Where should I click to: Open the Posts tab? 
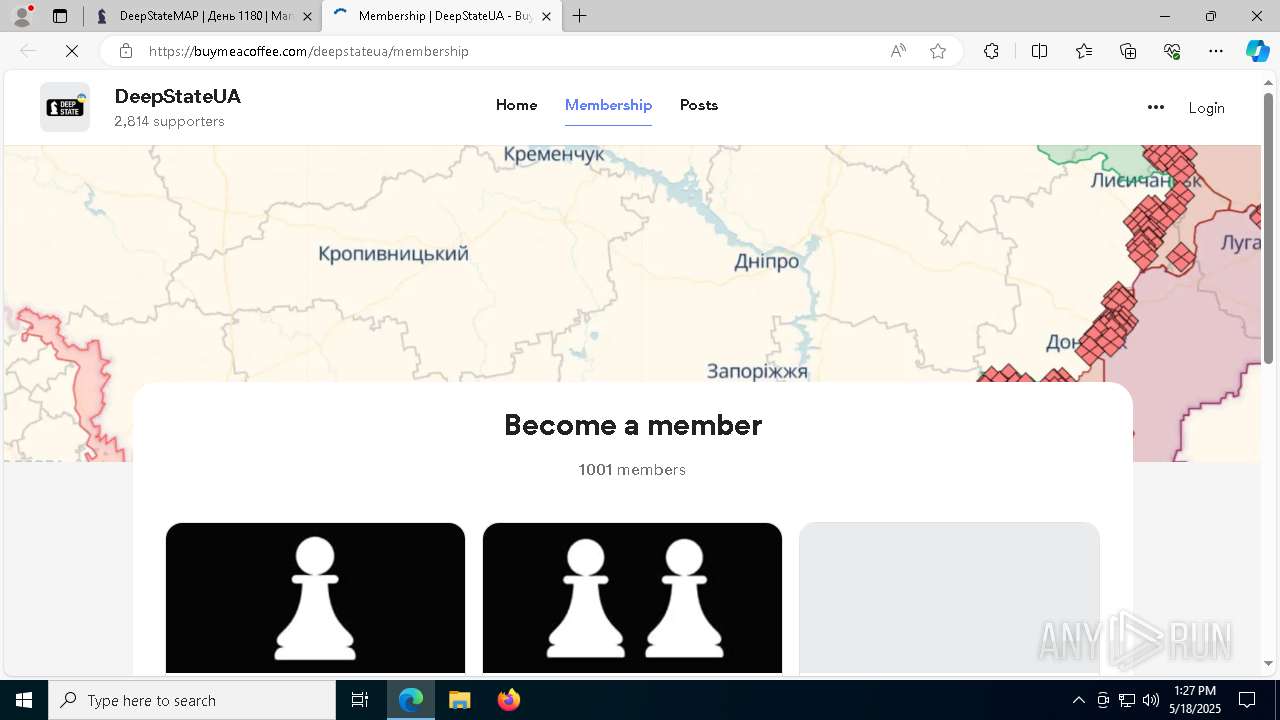pos(699,105)
